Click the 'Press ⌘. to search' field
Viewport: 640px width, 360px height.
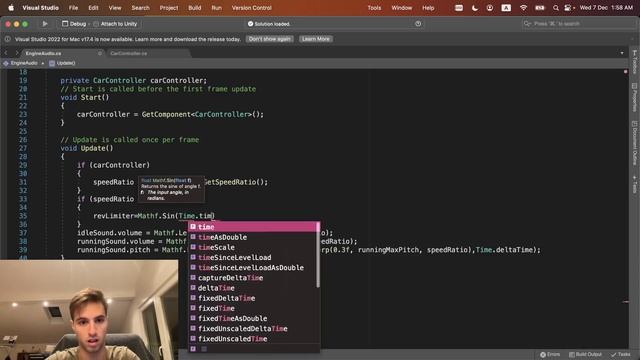click(578, 24)
